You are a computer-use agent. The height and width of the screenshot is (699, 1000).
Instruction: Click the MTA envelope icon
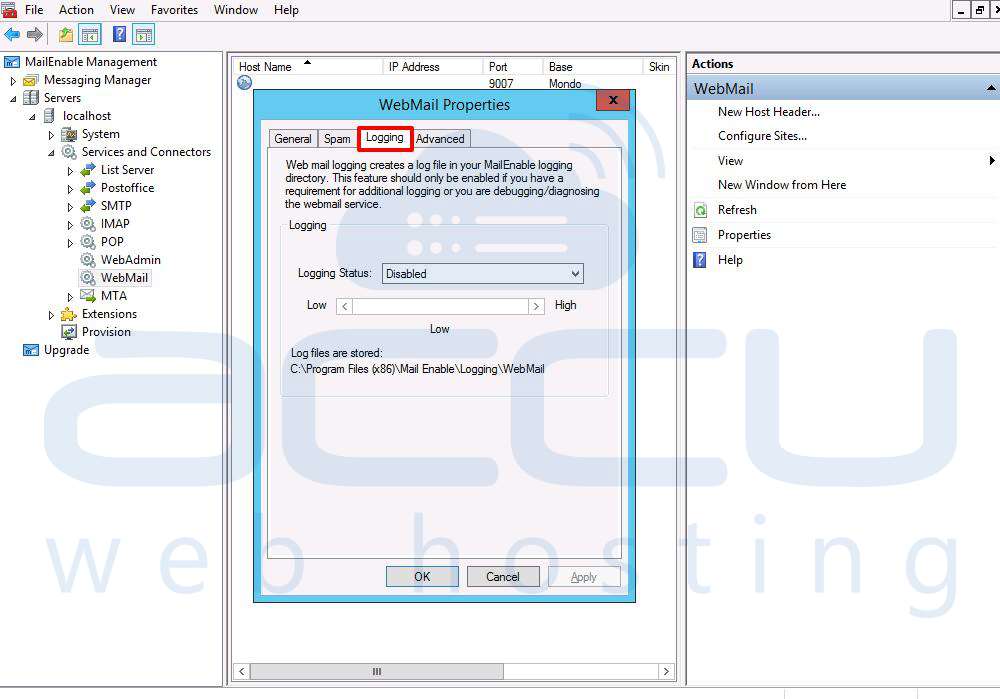click(x=88, y=295)
